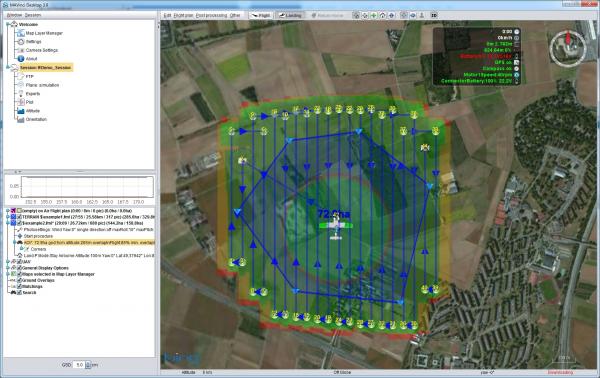Viewport: 600px width, 378px height.
Task: Toggle the Search layer checkbox
Action: pos(19,292)
